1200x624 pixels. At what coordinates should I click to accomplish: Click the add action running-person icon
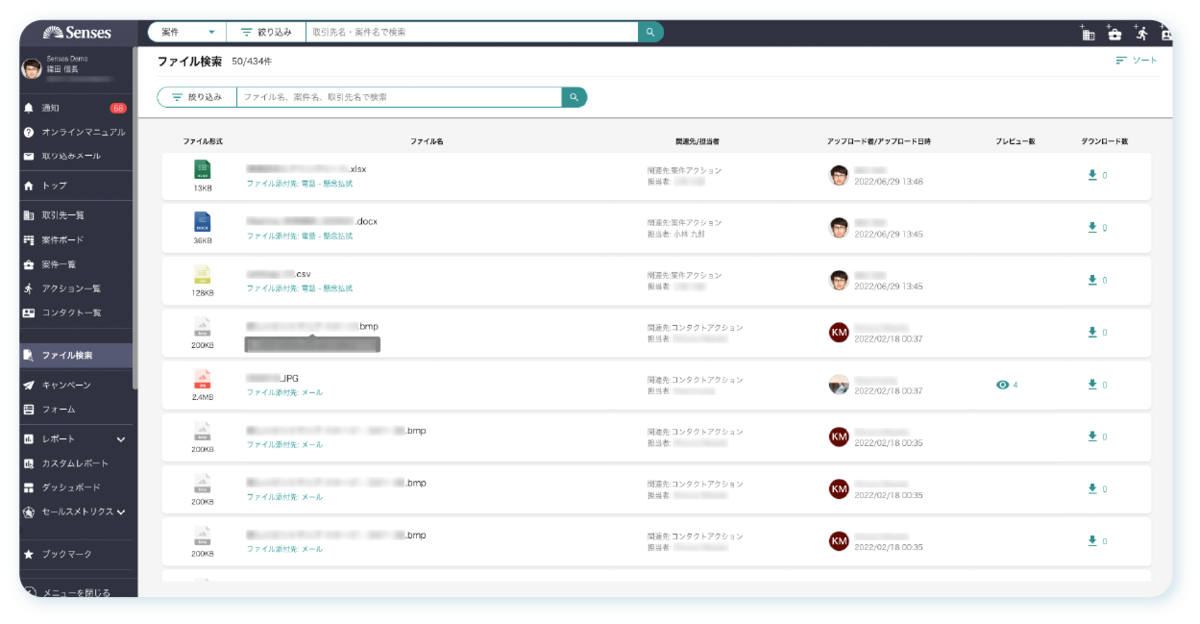1140,34
